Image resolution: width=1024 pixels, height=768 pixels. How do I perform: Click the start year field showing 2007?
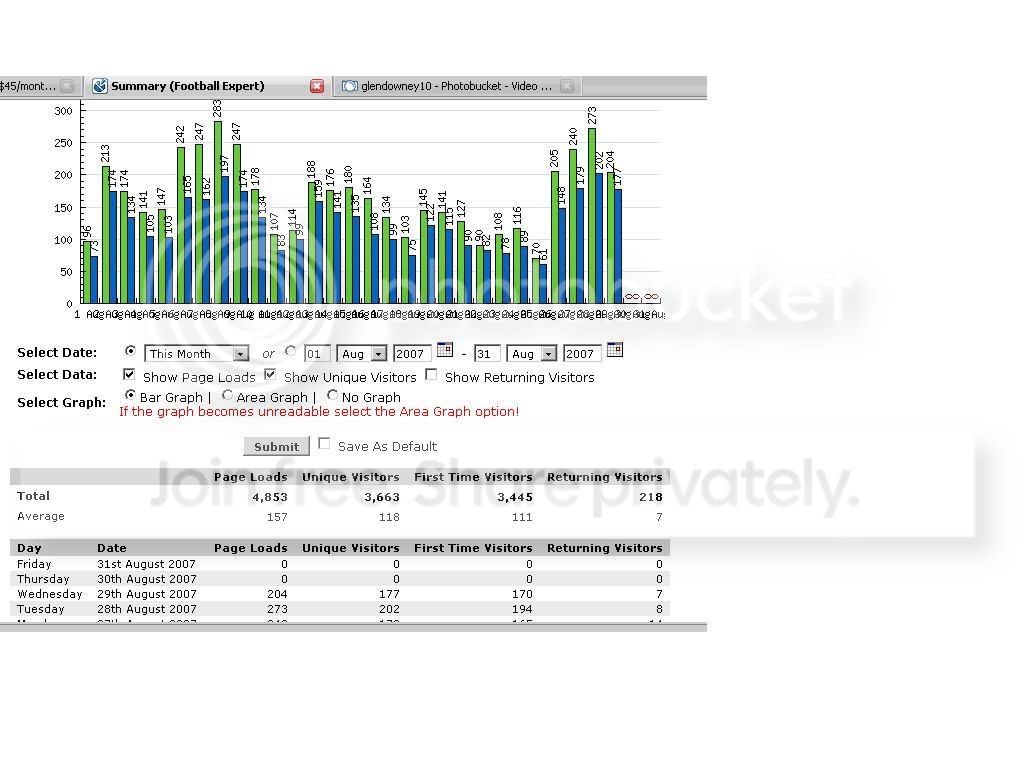click(412, 353)
